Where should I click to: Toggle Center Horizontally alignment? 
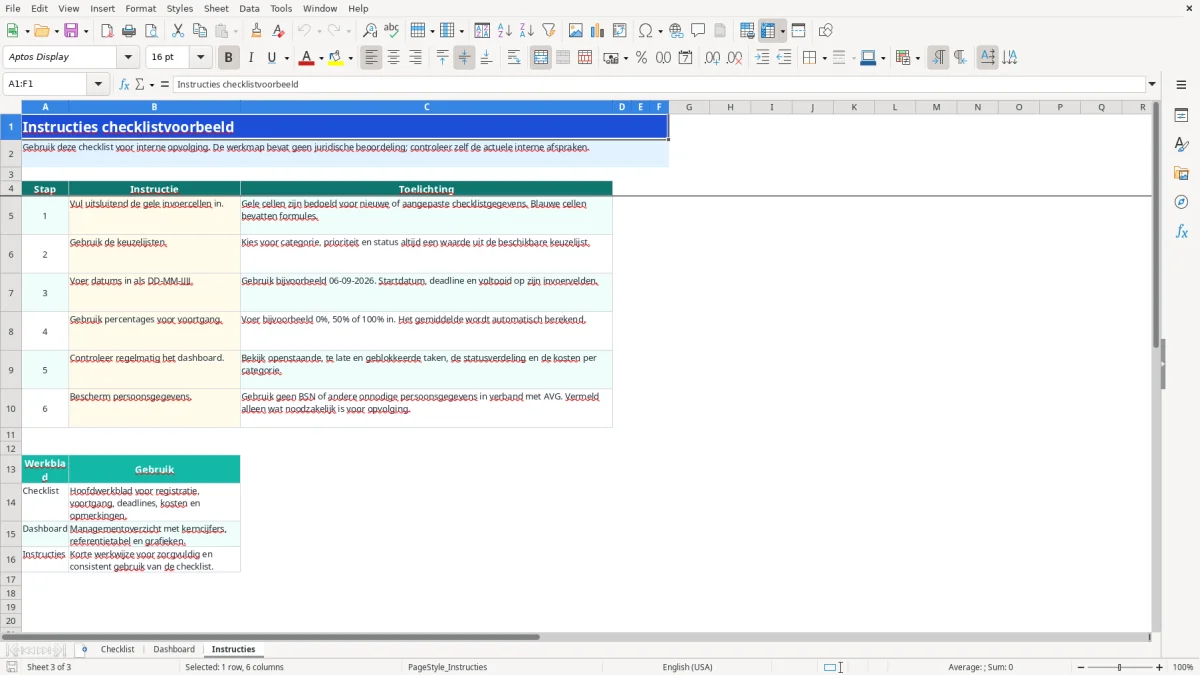(393, 58)
